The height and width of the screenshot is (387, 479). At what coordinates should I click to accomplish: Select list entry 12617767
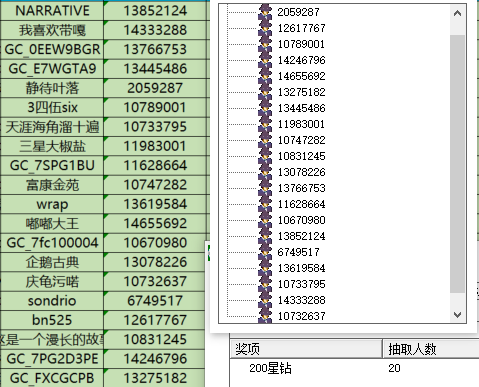[x=301, y=28]
